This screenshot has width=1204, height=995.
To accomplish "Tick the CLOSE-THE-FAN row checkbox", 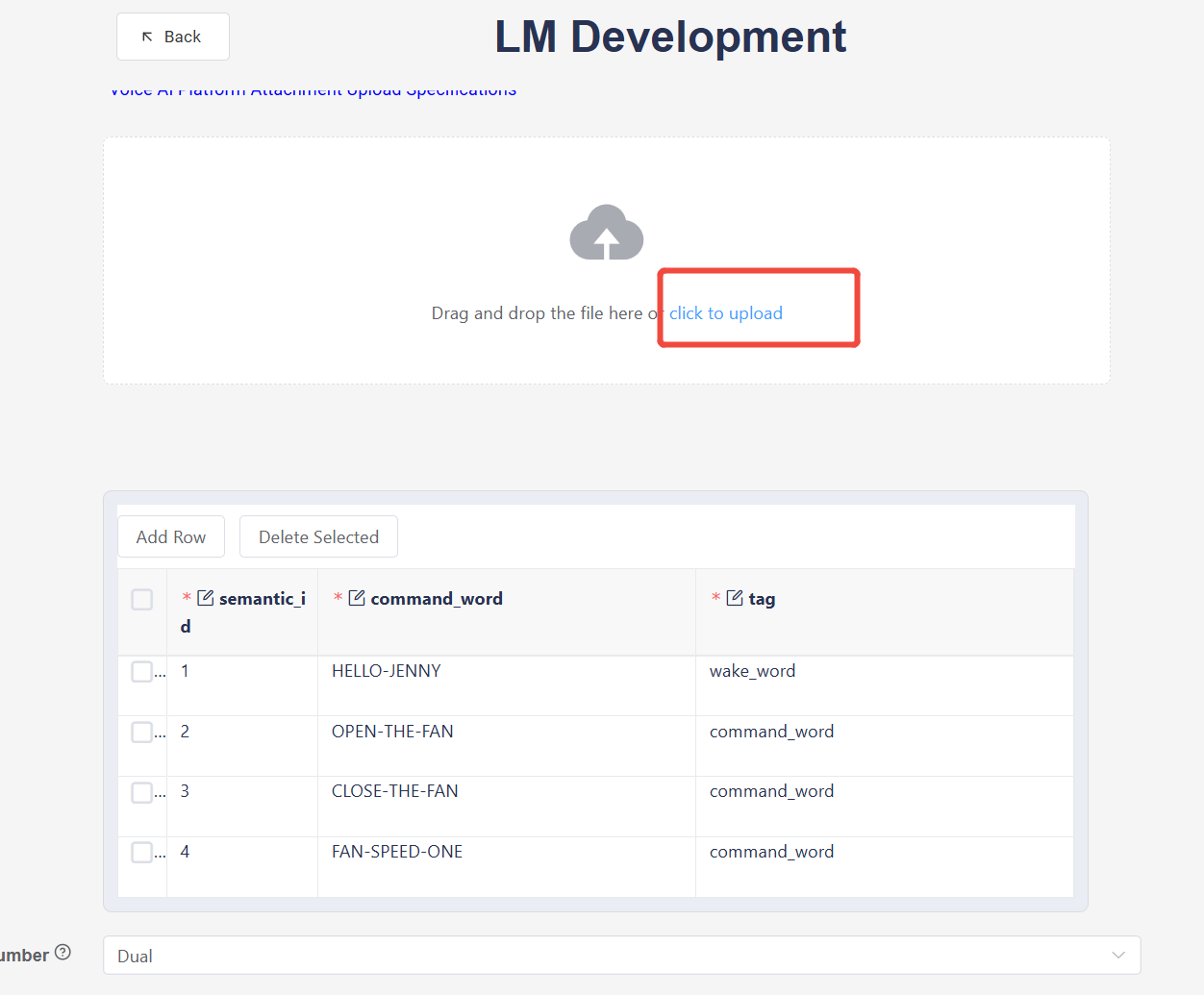I will (x=142, y=792).
